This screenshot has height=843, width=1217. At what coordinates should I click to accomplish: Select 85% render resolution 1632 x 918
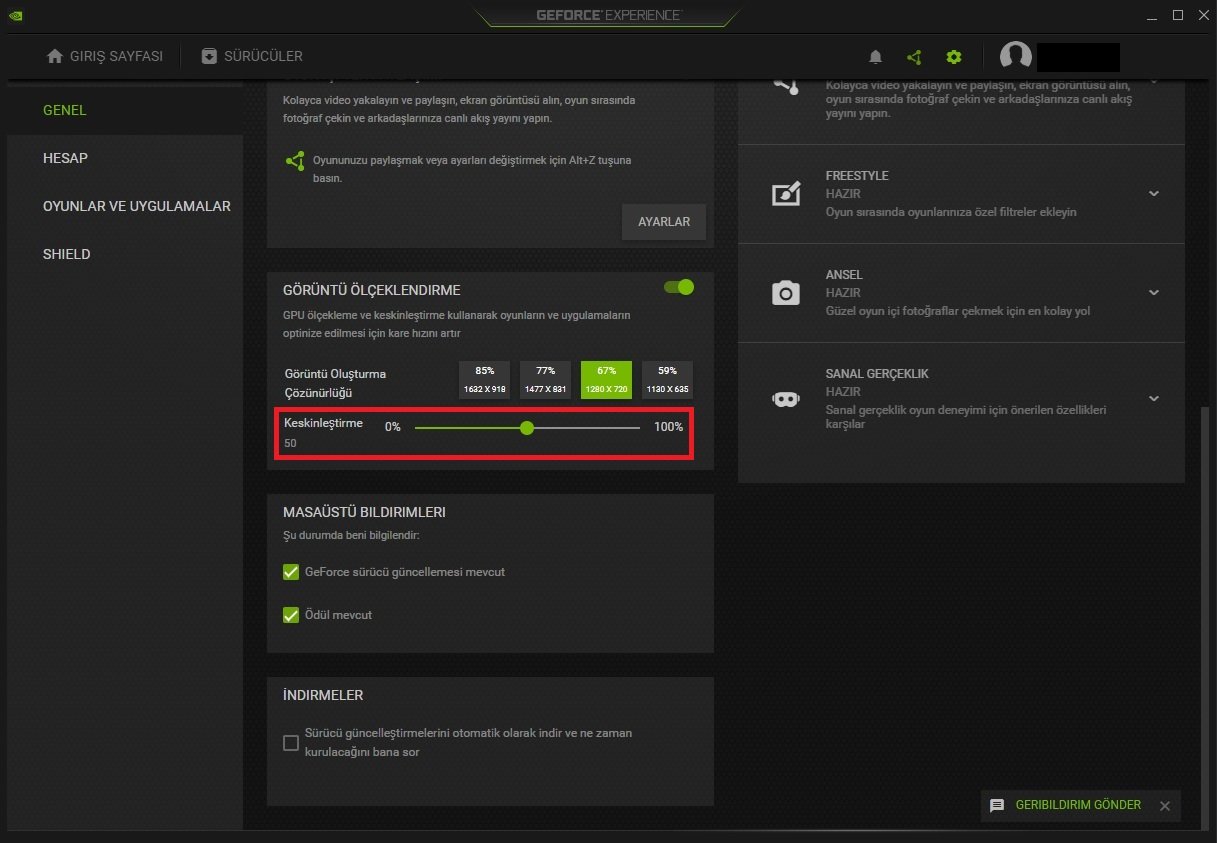point(485,379)
